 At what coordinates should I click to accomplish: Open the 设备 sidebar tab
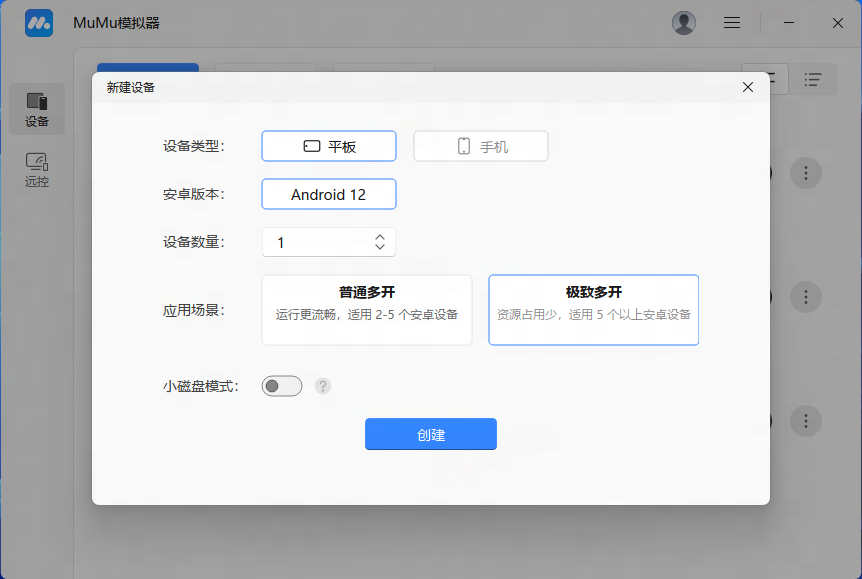pos(37,110)
